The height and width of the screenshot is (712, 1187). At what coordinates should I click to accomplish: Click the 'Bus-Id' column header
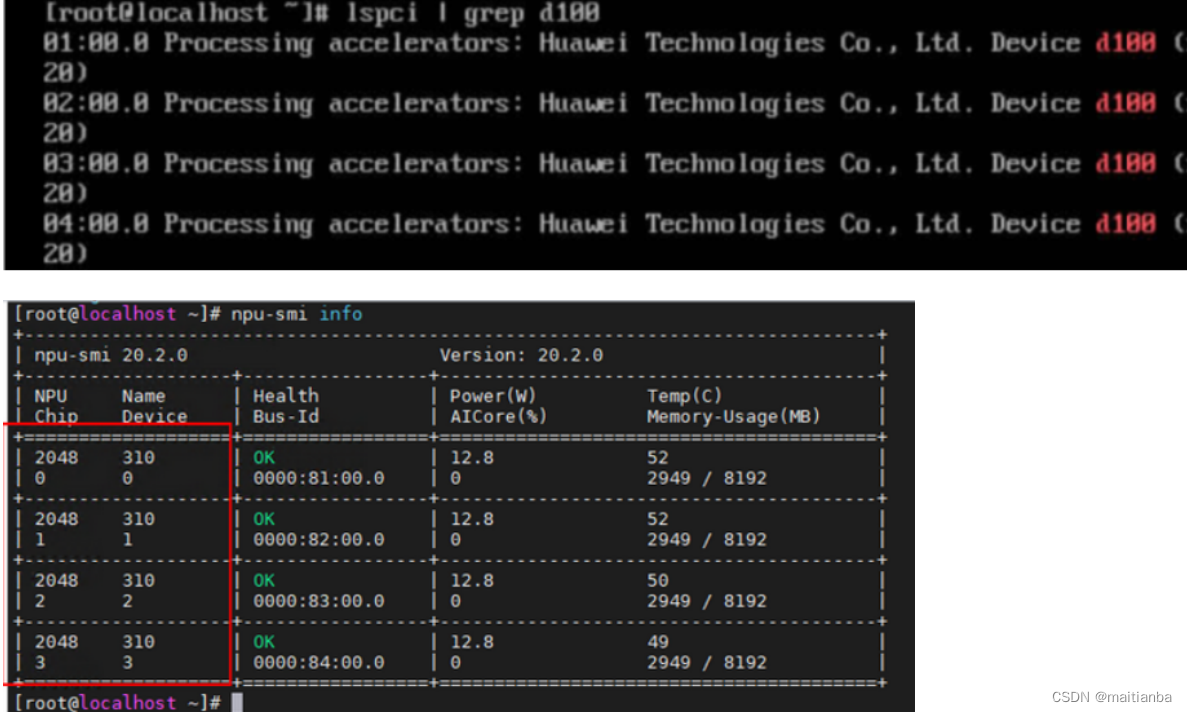(285, 416)
